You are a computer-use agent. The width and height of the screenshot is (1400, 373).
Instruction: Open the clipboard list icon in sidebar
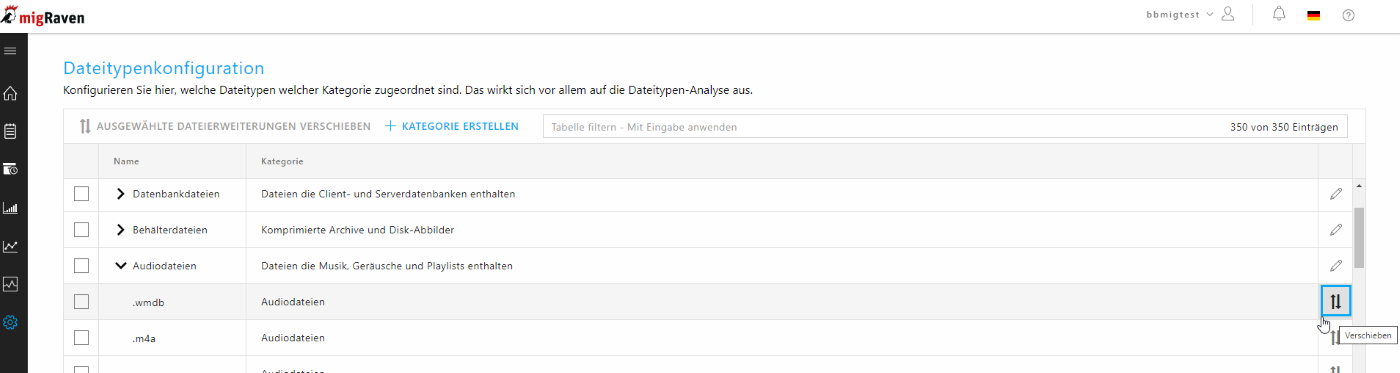(x=11, y=131)
